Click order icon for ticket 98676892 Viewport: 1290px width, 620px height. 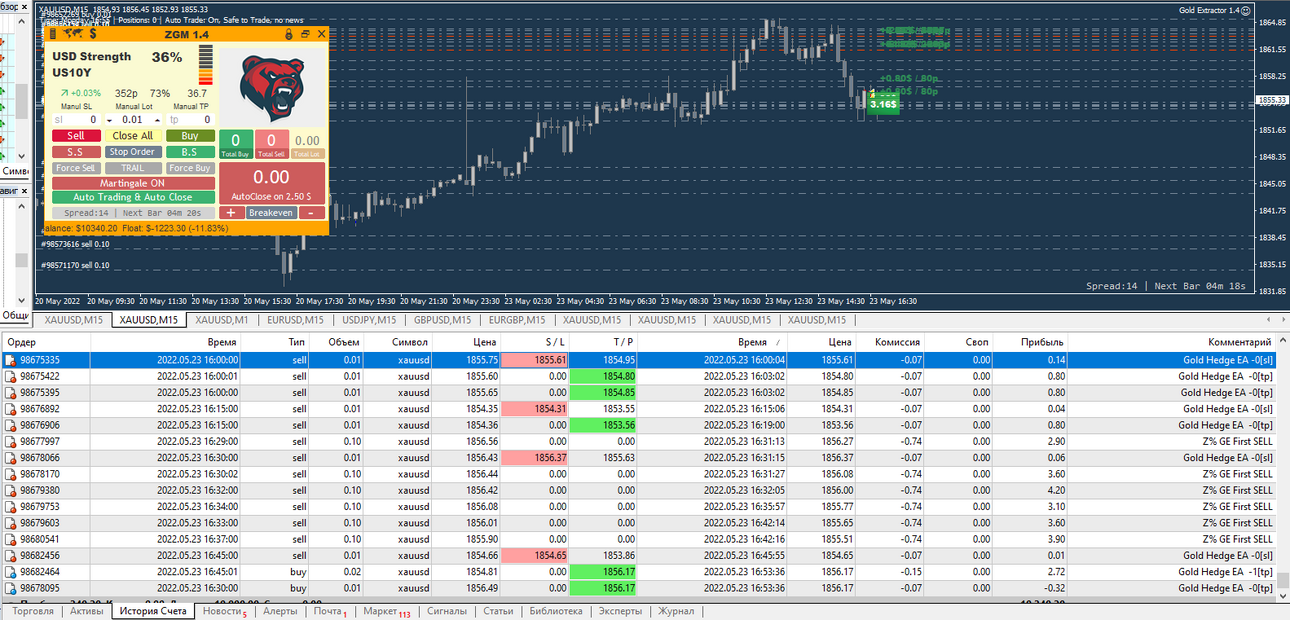12,409
